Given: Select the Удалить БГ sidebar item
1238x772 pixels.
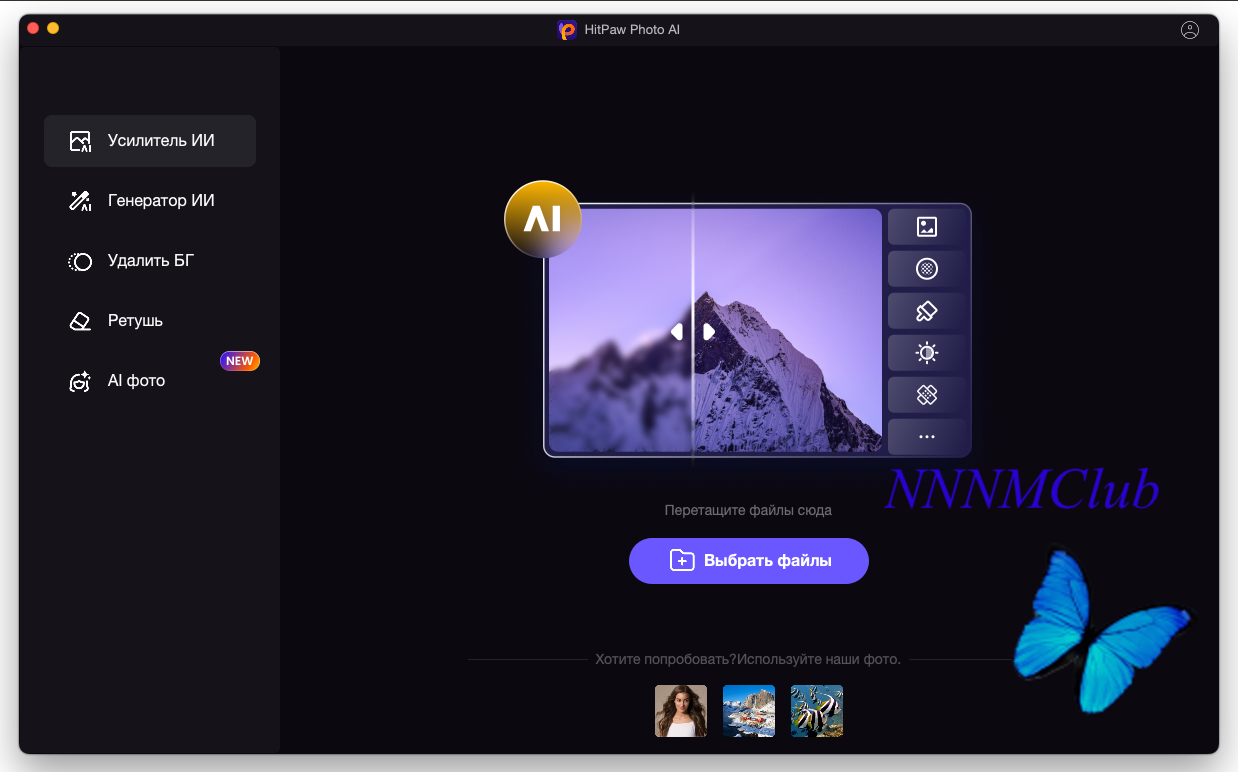Looking at the screenshot, I should tap(150, 261).
